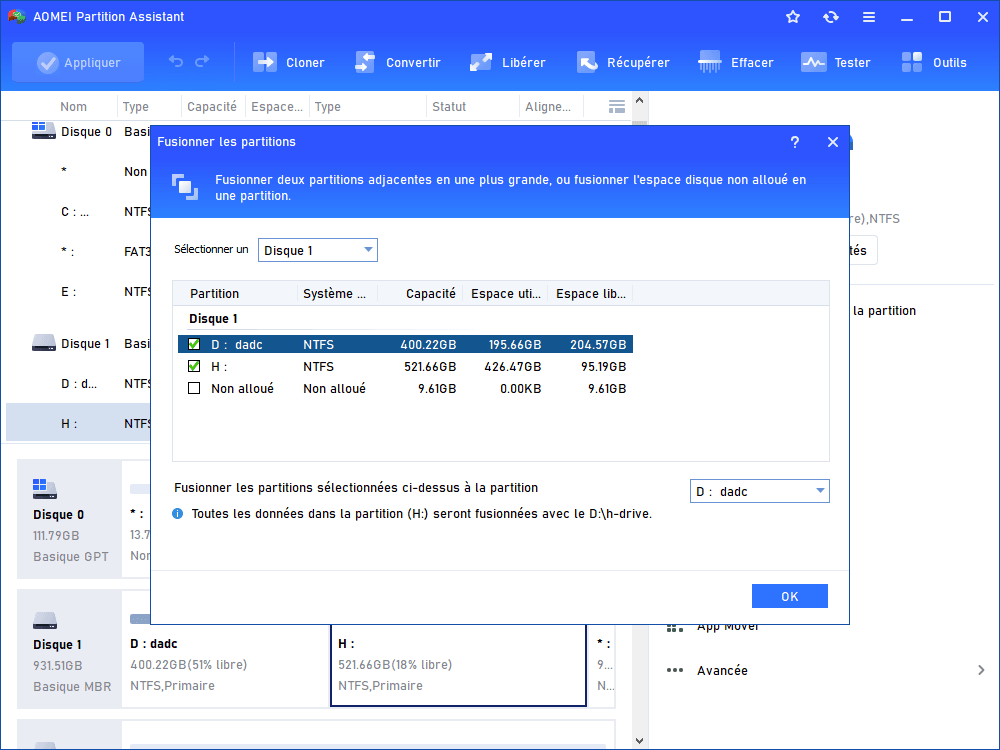Uncheck the H: partition checkbox
This screenshot has width=1000, height=750.
[194, 366]
